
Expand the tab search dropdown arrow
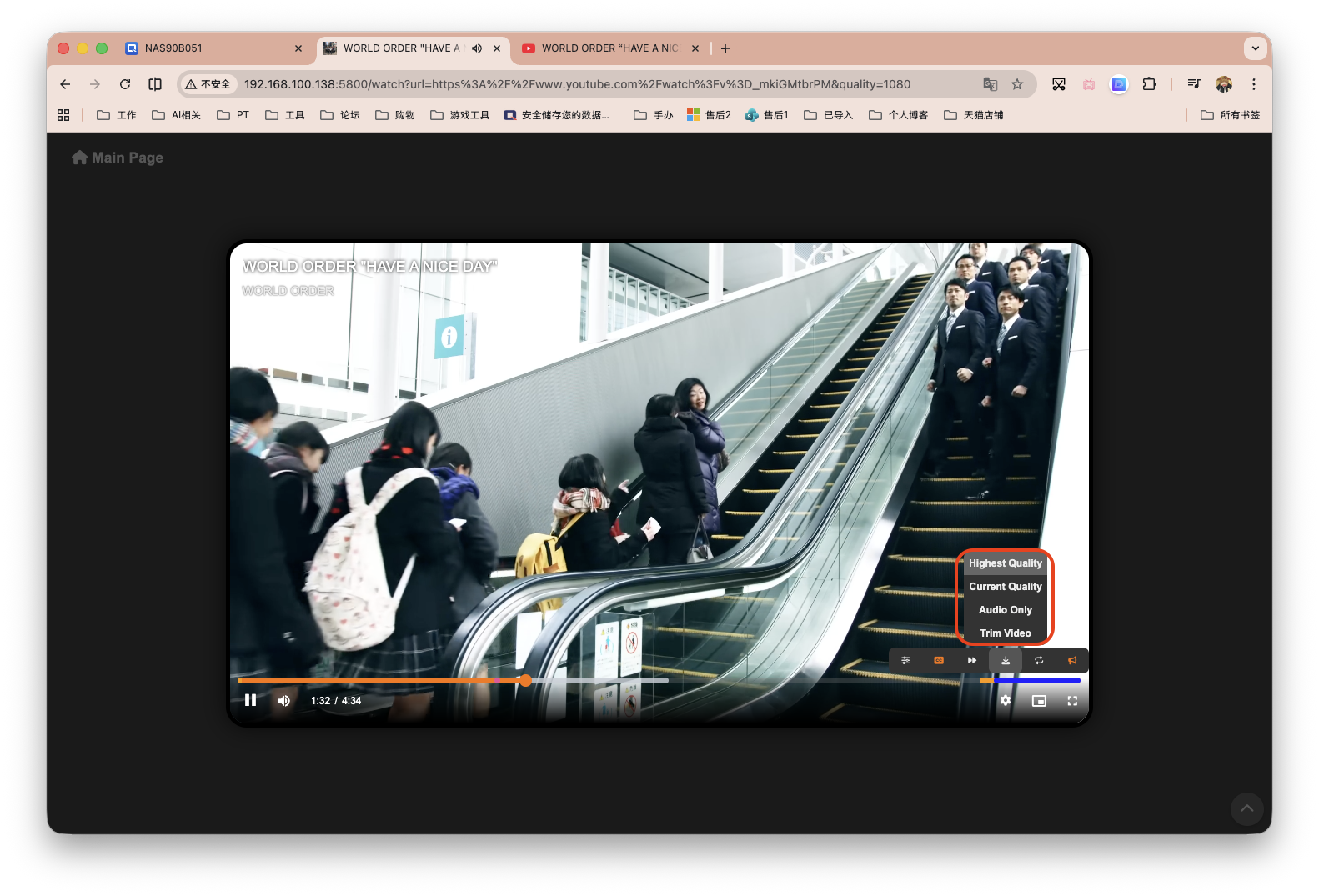1255,48
